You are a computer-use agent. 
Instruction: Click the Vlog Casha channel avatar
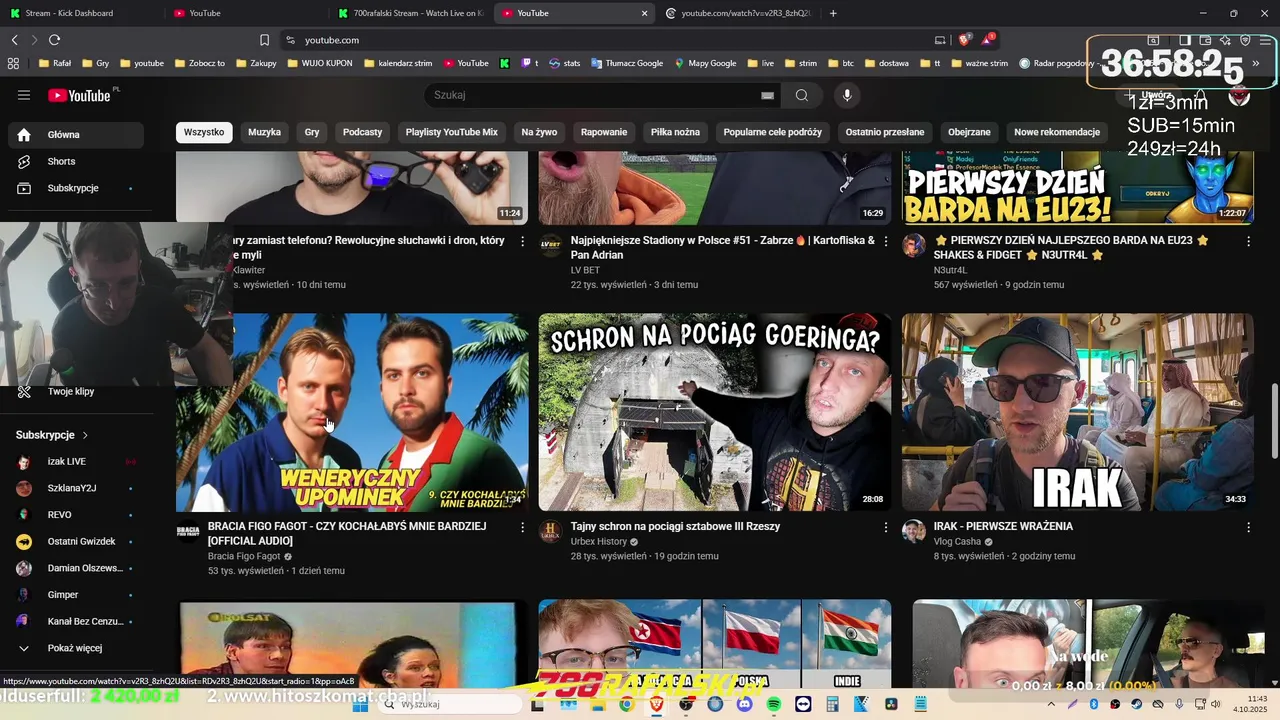pyautogui.click(x=914, y=531)
